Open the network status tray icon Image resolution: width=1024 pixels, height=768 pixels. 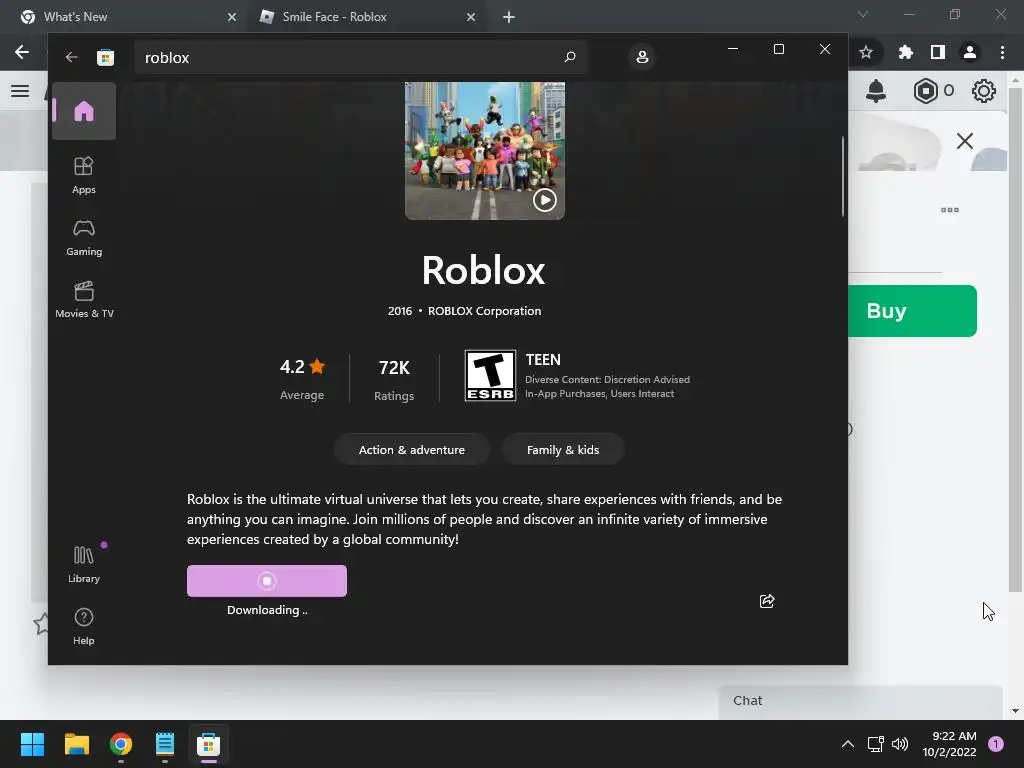875,744
